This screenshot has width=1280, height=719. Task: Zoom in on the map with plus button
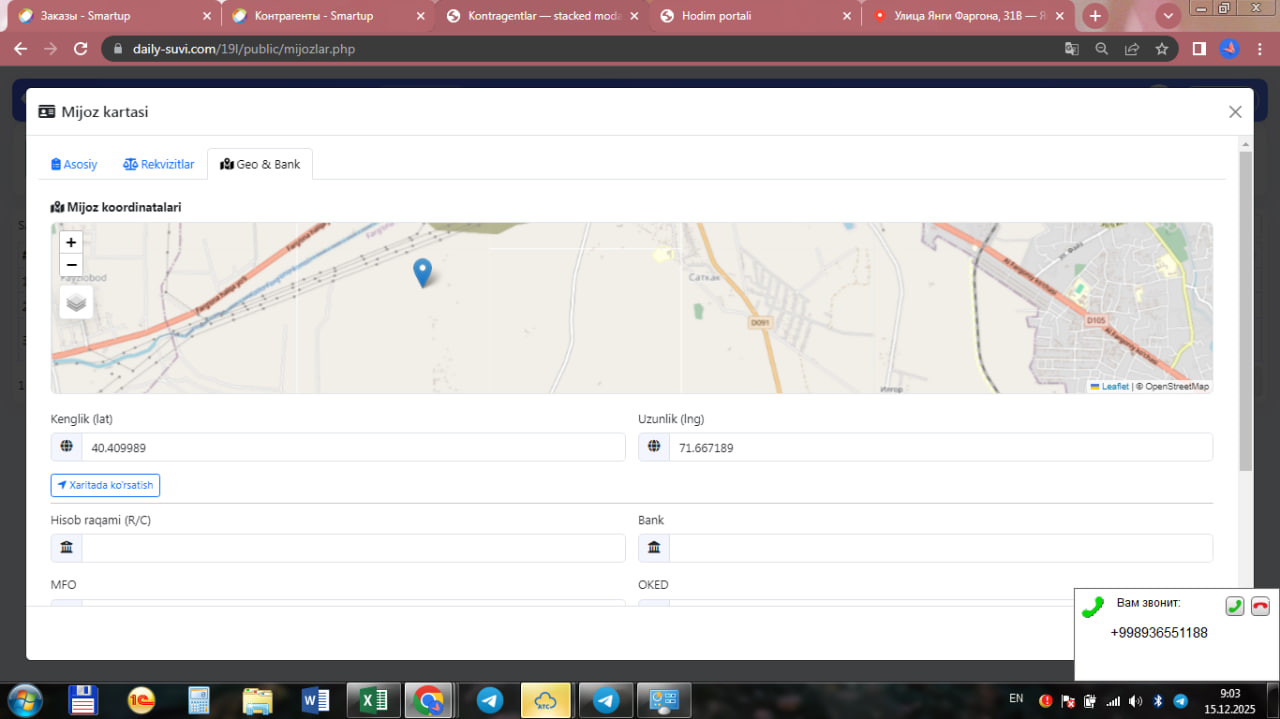(71, 242)
